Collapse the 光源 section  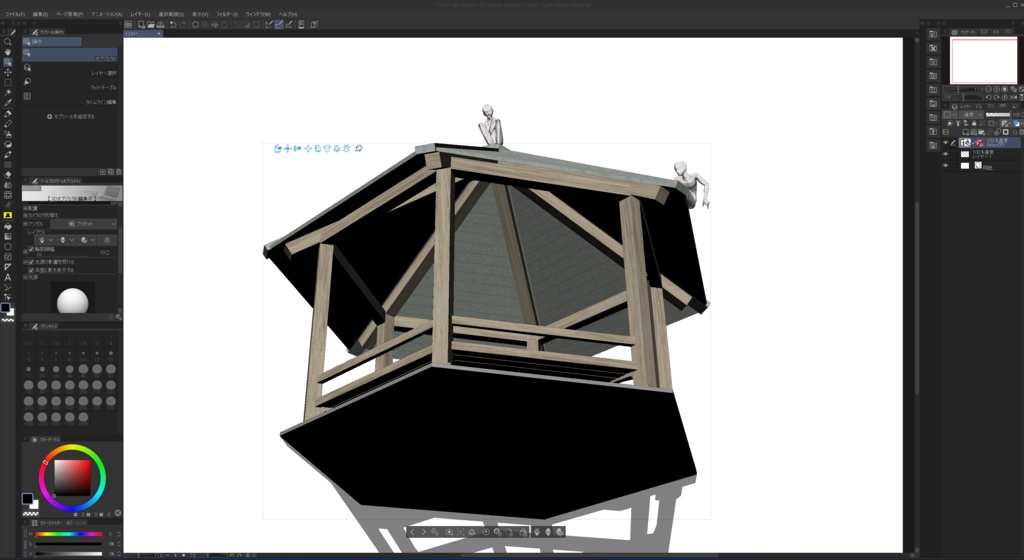25,277
